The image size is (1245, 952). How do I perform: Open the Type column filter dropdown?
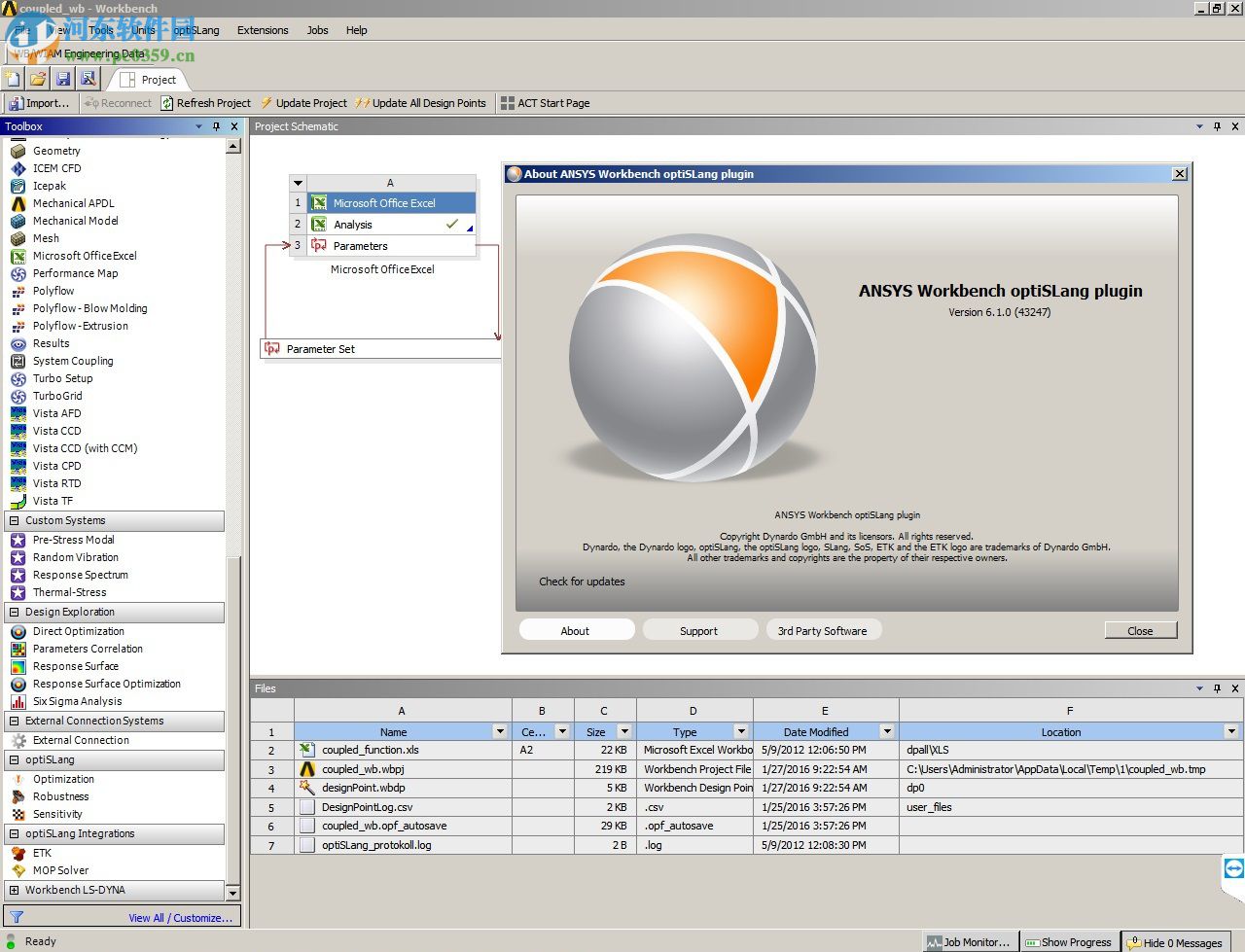pyautogui.click(x=741, y=731)
